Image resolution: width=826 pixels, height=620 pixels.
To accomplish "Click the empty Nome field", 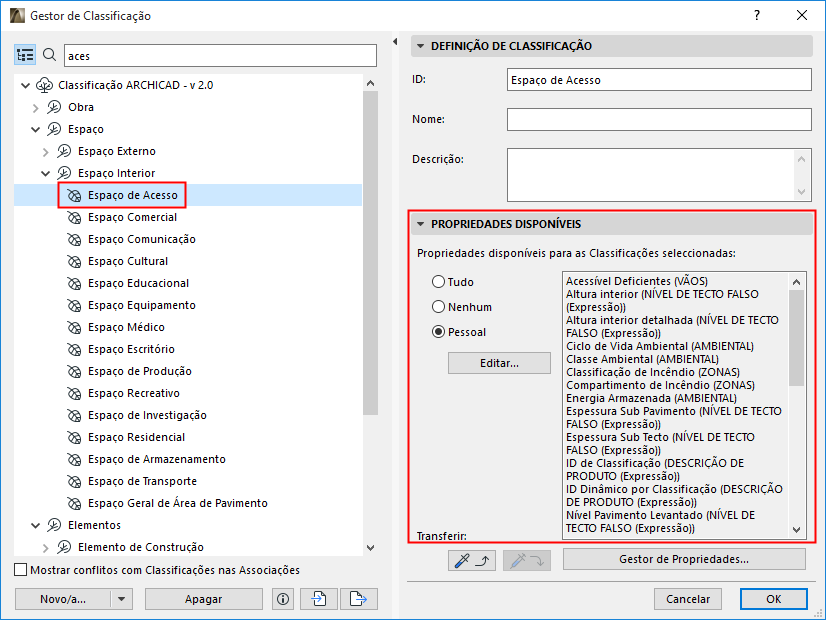I will (x=659, y=120).
